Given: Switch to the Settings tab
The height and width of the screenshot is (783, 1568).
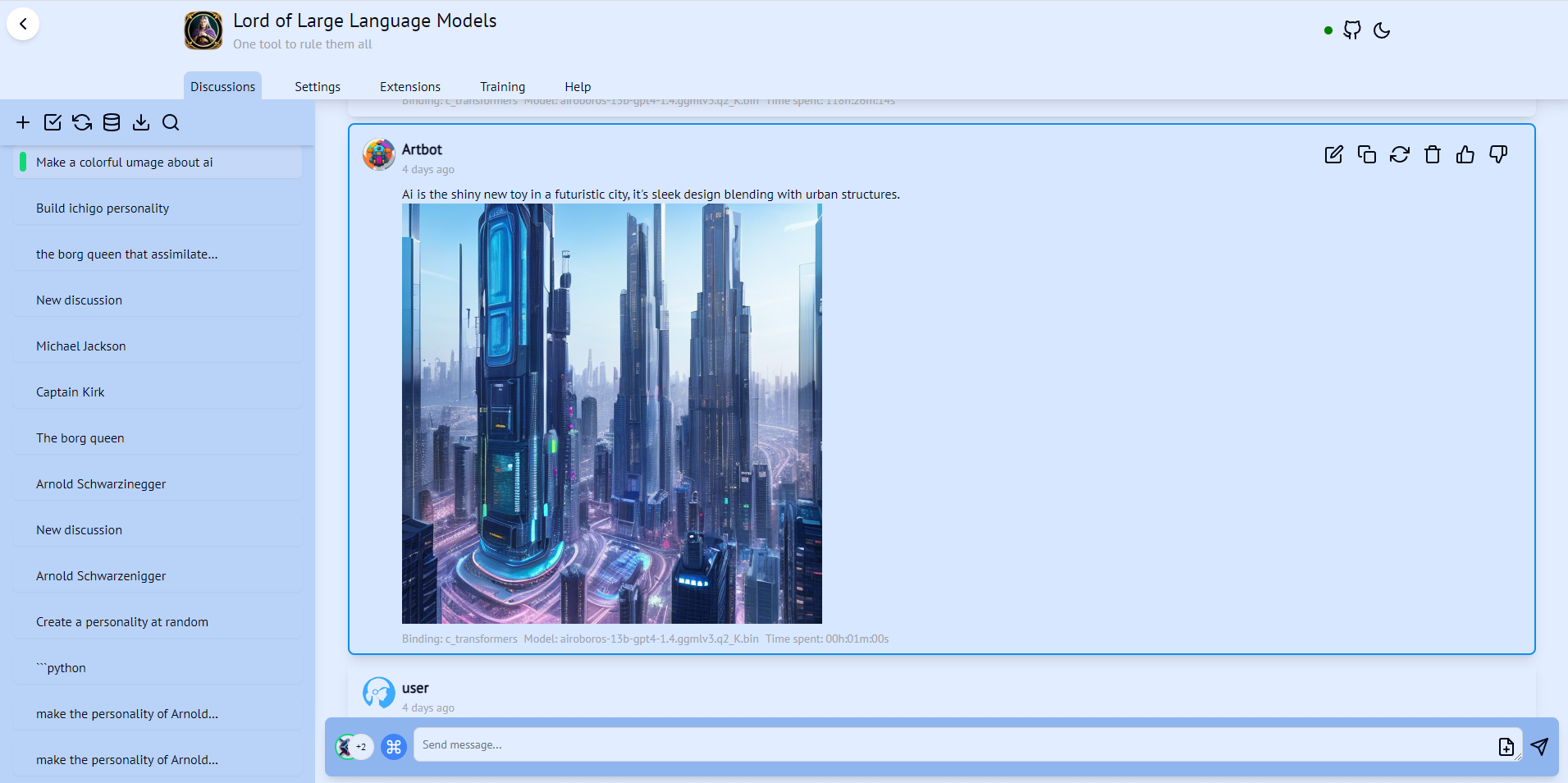Looking at the screenshot, I should (x=318, y=86).
